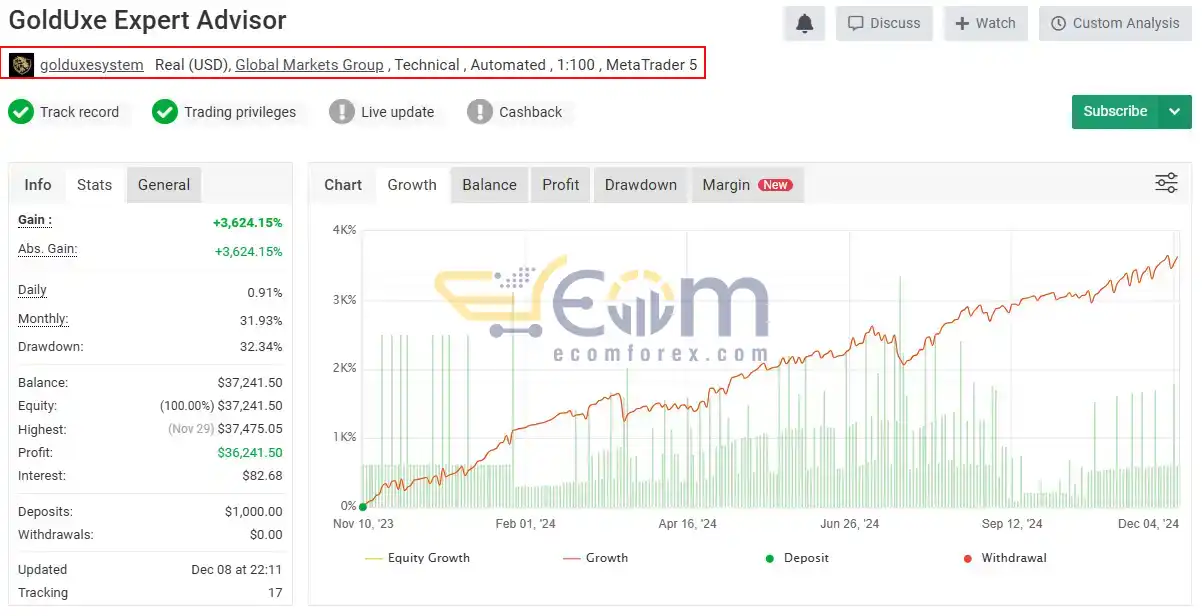This screenshot has height=616, width=1202.
Task: Open the golduxesystem profile link
Action: tap(92, 65)
